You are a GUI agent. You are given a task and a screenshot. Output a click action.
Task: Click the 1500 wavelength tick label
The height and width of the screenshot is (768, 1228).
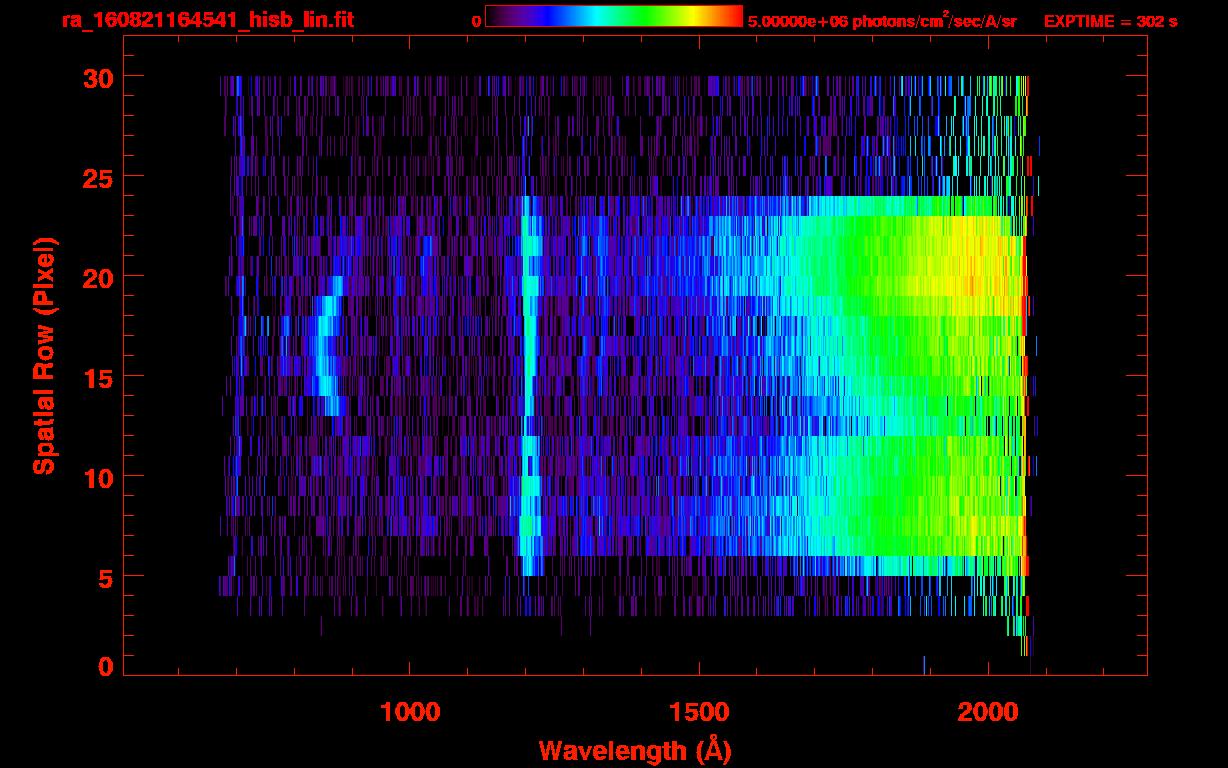pyautogui.click(x=699, y=712)
